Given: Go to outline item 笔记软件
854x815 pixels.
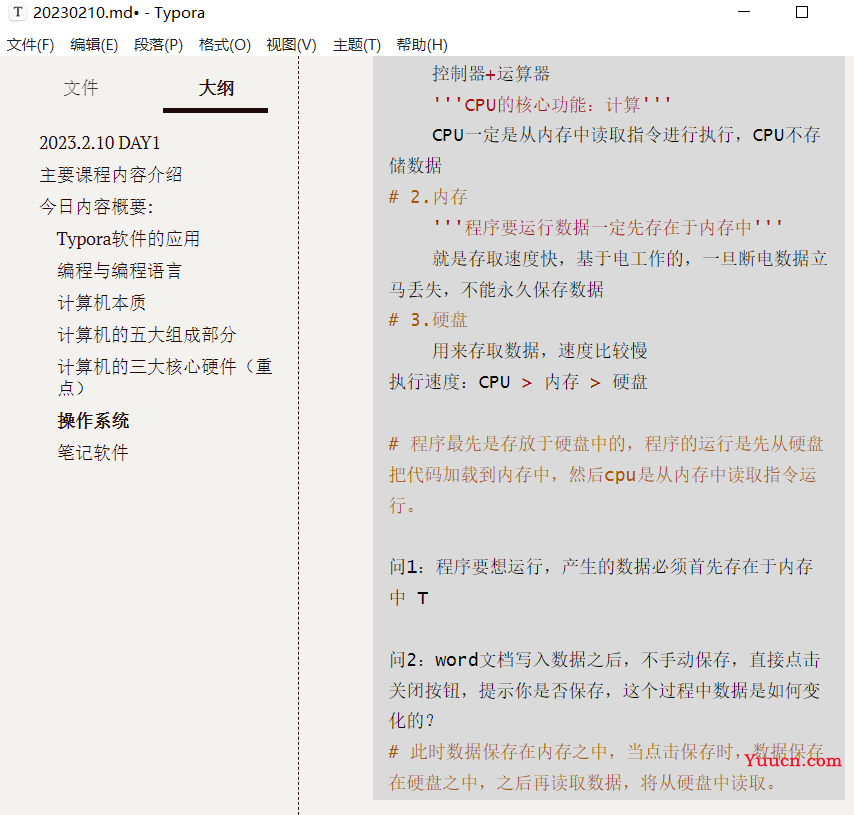Looking at the screenshot, I should pos(93,453).
